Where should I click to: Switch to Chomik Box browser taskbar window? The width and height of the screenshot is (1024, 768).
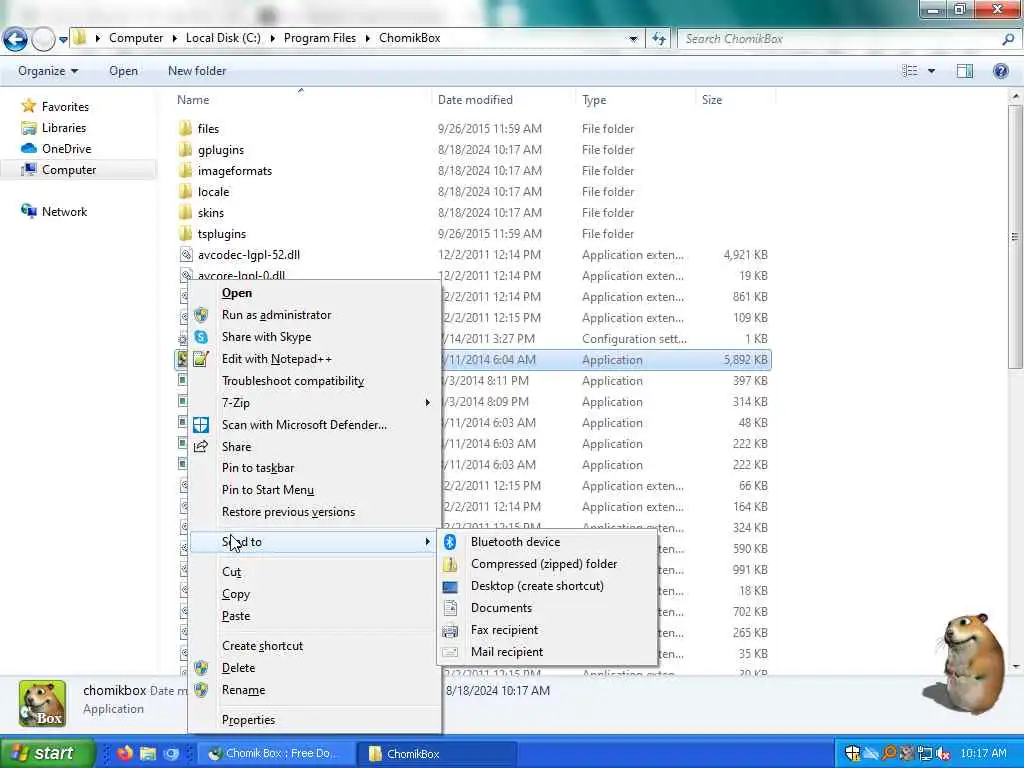(x=276, y=754)
